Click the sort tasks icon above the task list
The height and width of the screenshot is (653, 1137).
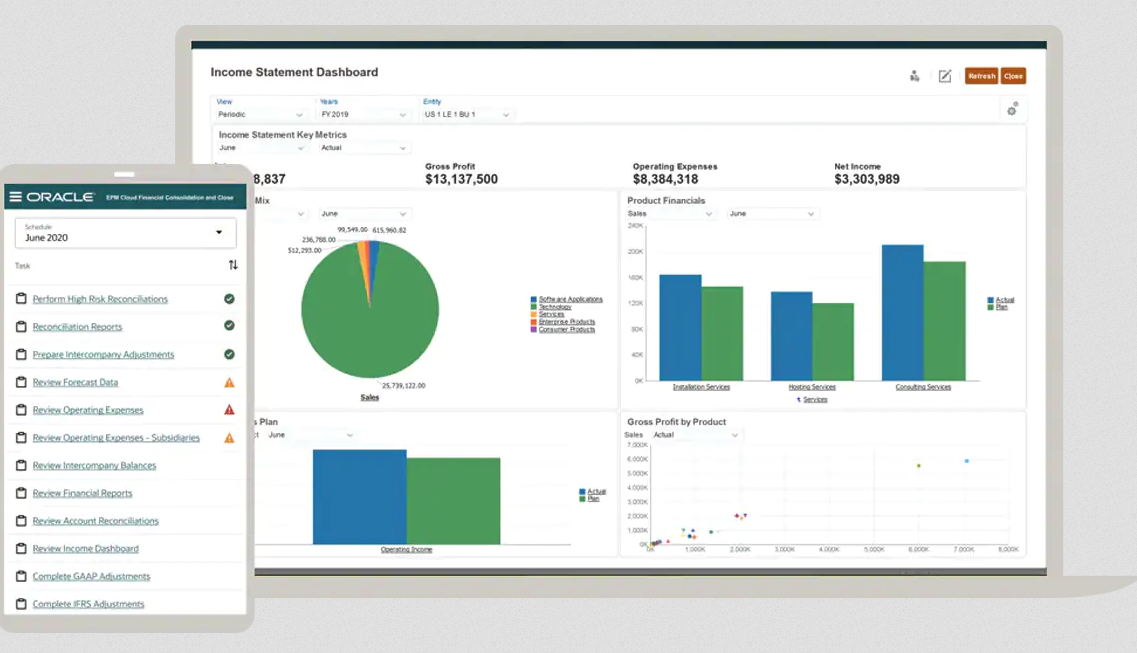click(233, 264)
